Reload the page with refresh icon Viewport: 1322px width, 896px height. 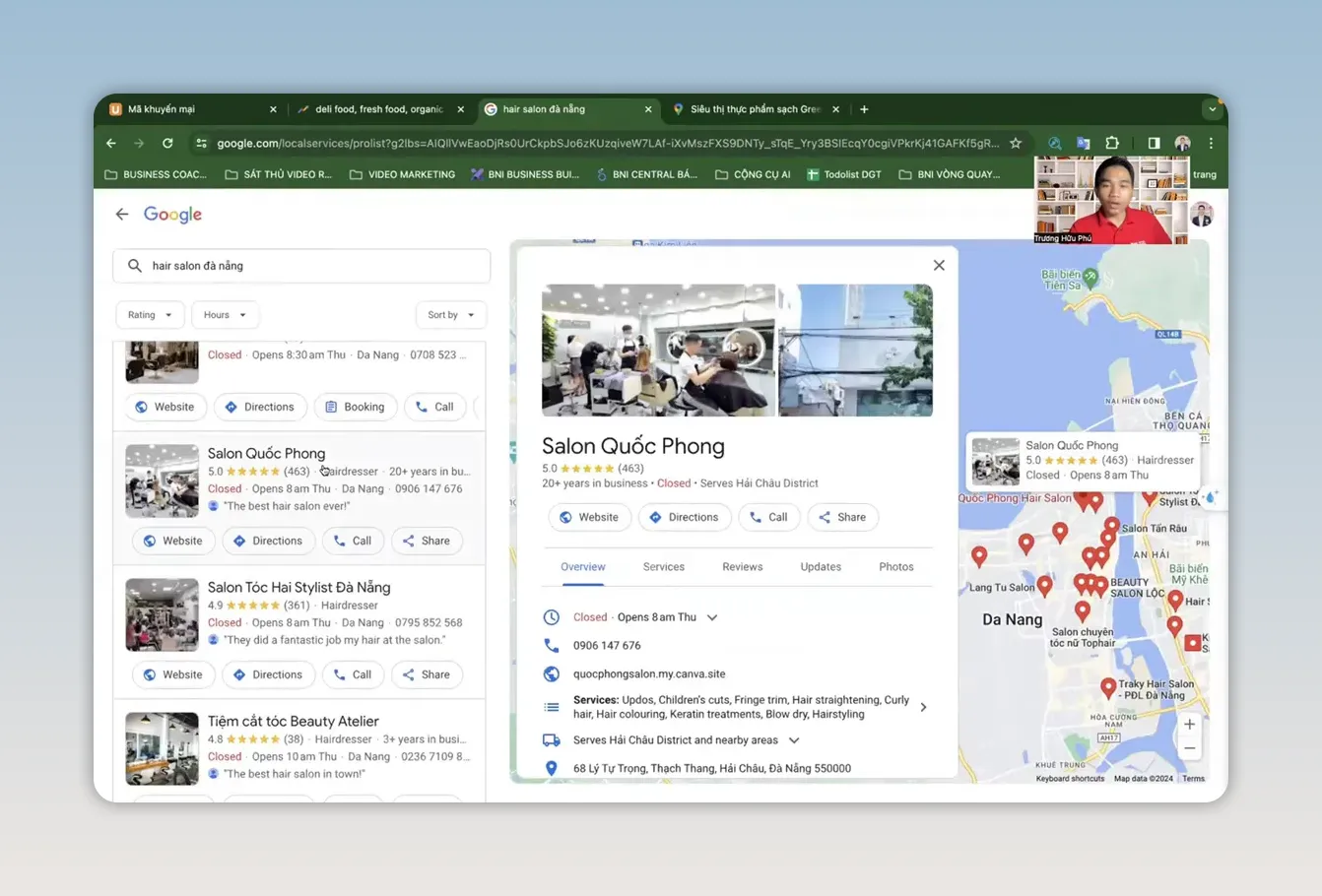(x=167, y=143)
